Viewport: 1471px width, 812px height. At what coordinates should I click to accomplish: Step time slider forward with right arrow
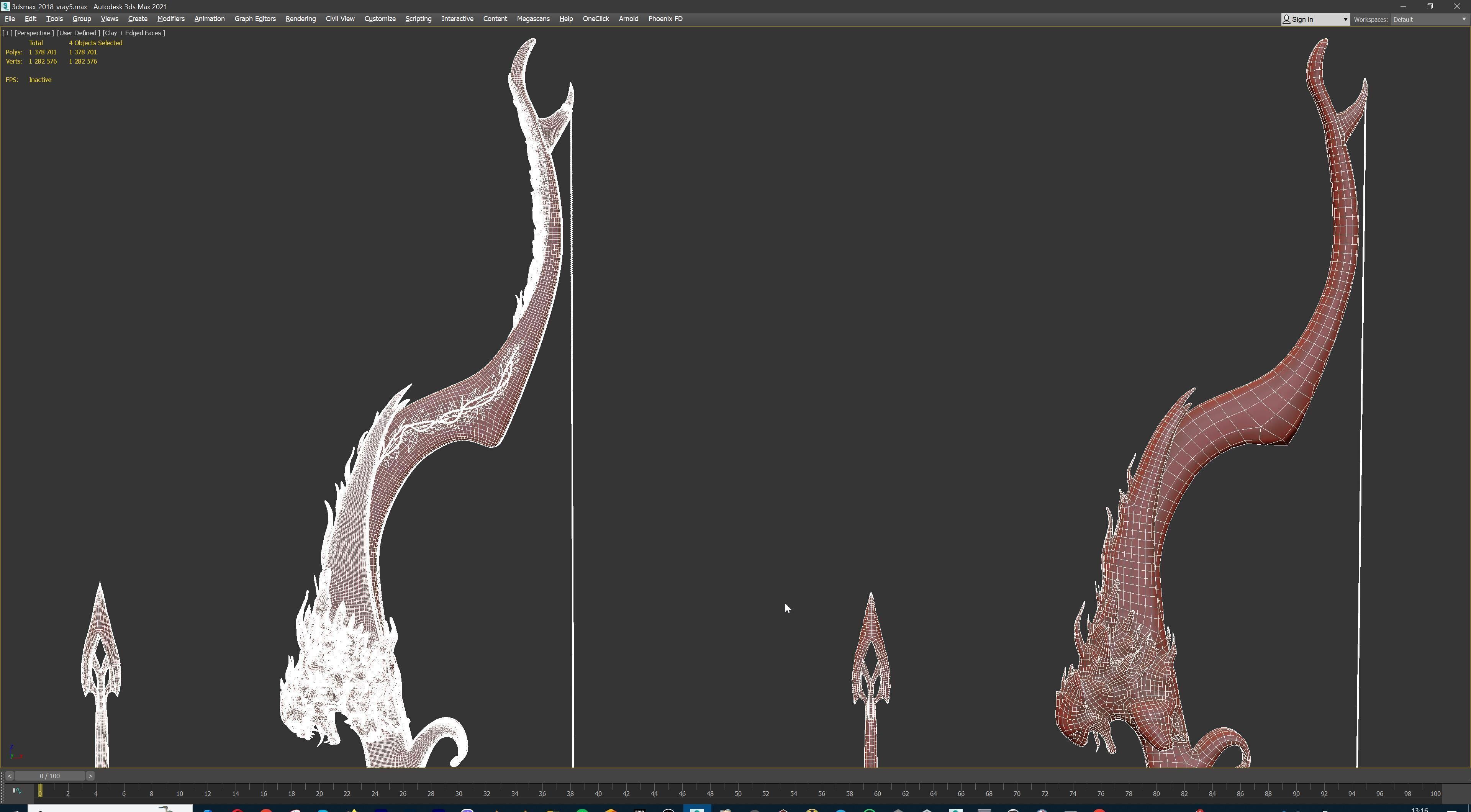(90, 776)
